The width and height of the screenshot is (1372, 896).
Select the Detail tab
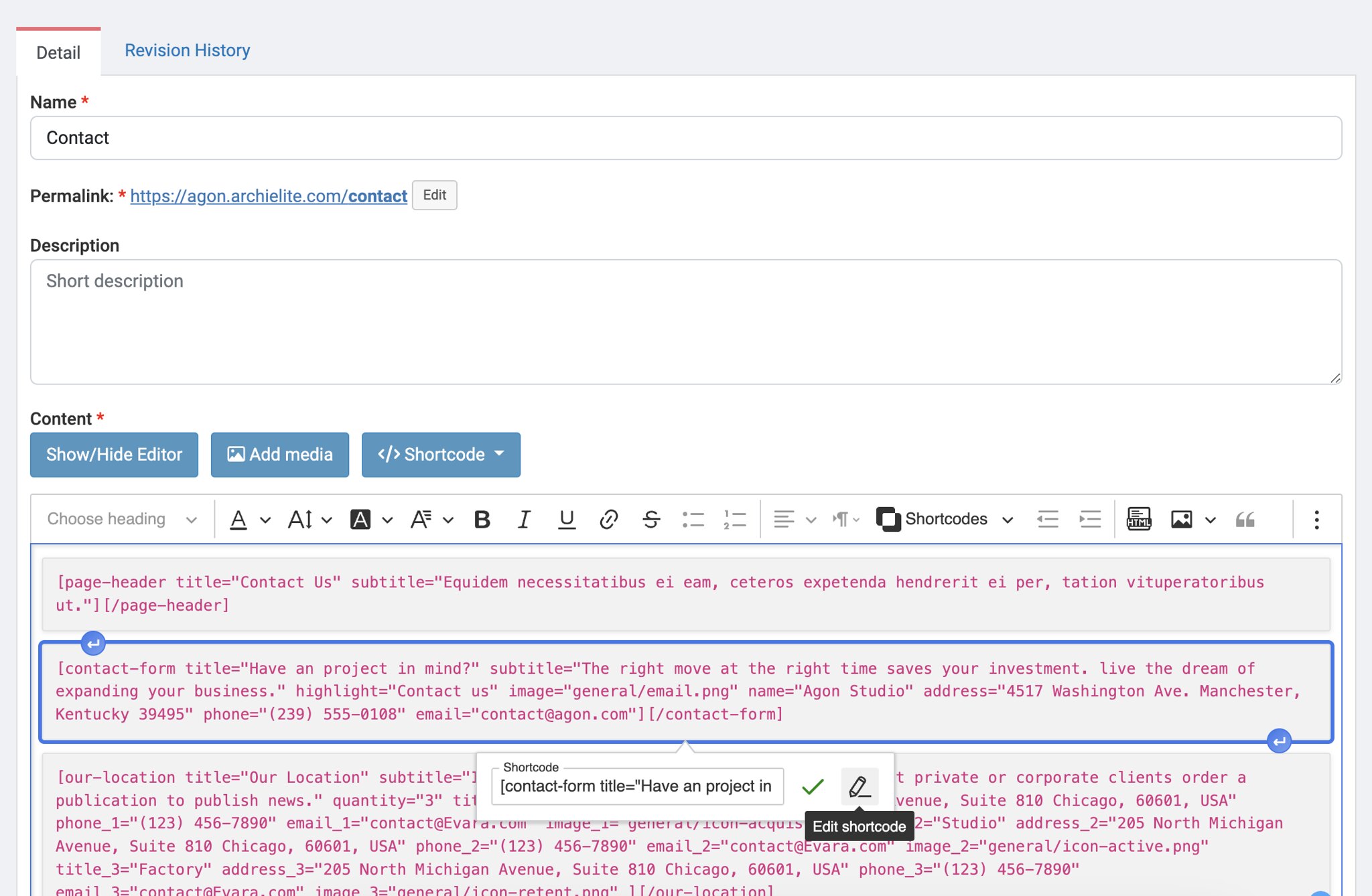(58, 53)
